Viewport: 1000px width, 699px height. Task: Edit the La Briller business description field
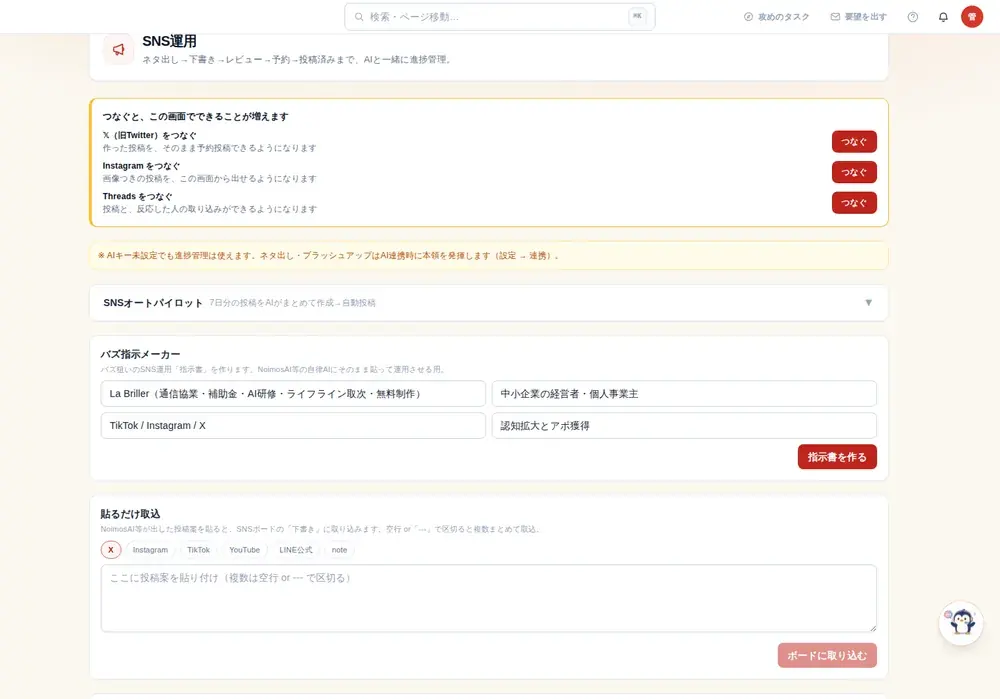click(x=293, y=394)
